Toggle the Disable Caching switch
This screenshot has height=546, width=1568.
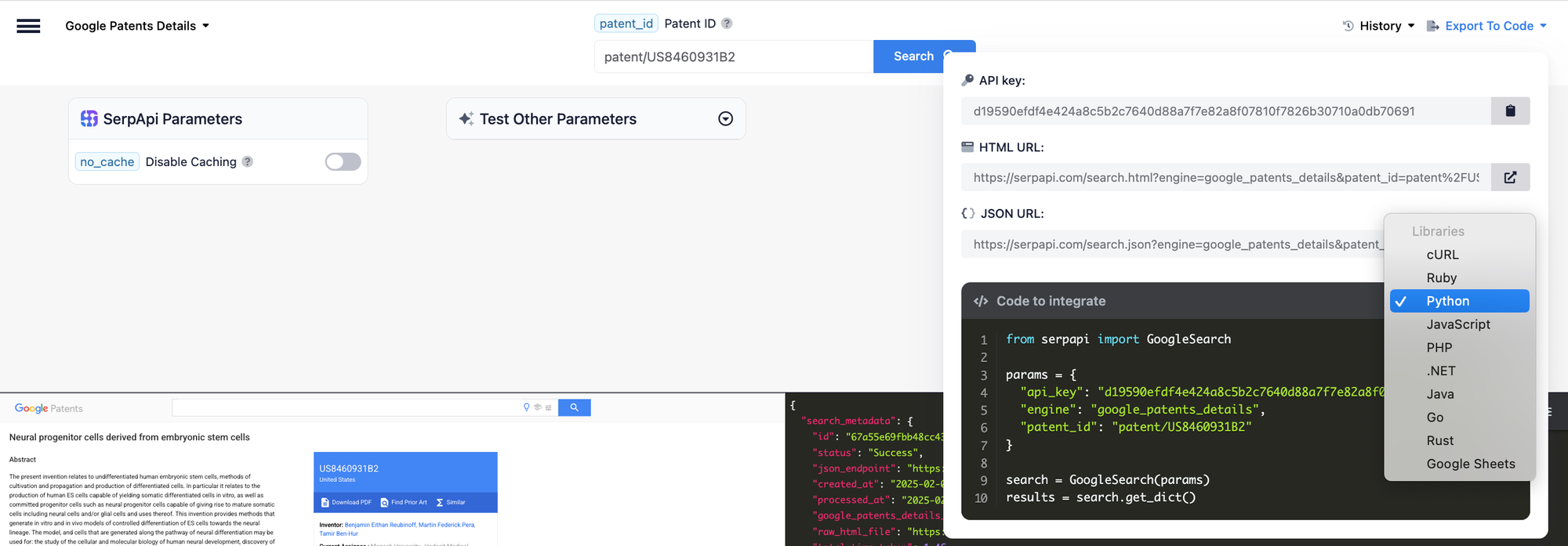343,161
